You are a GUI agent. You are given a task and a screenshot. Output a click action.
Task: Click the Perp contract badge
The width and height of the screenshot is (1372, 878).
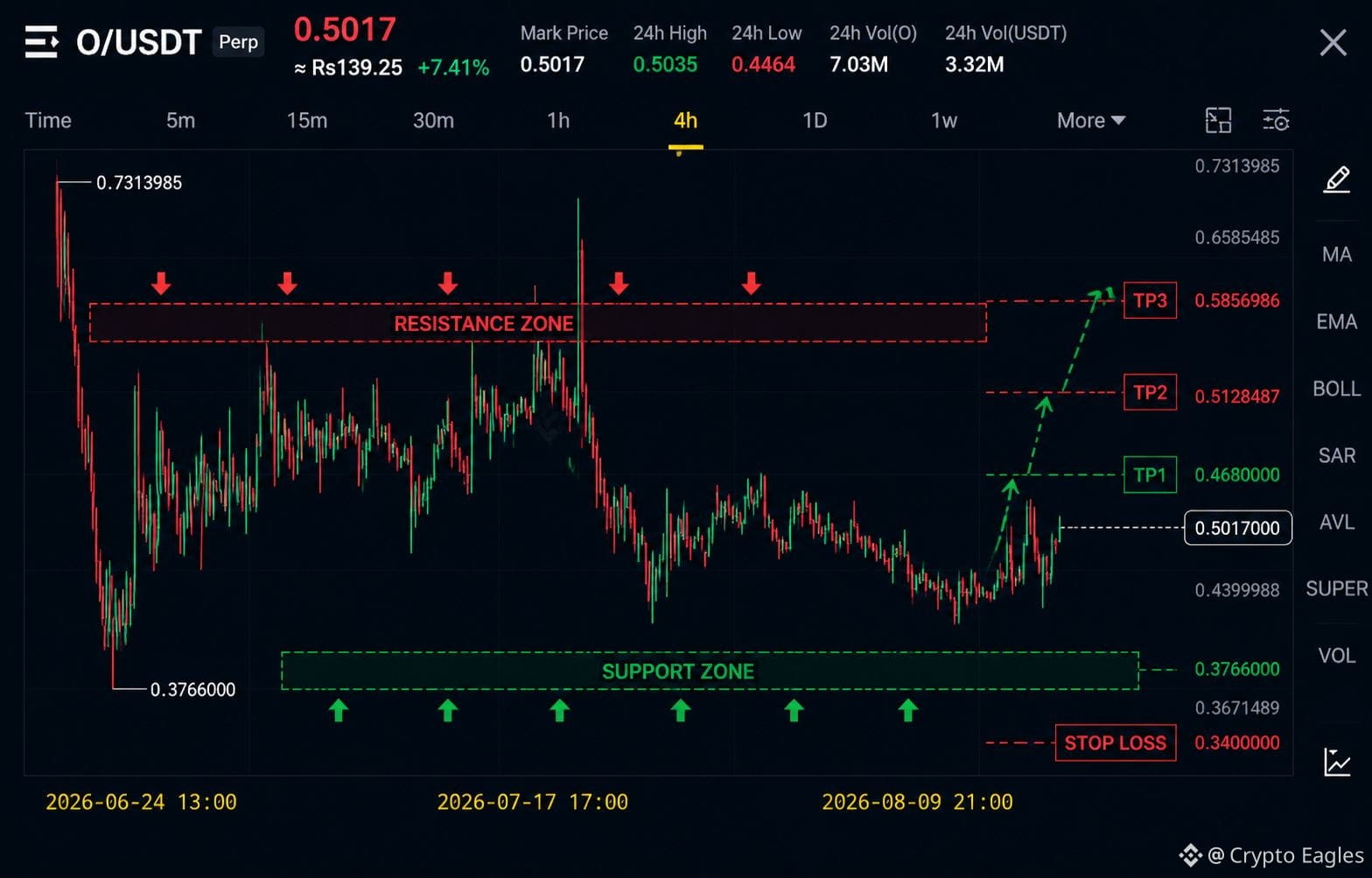tap(238, 42)
